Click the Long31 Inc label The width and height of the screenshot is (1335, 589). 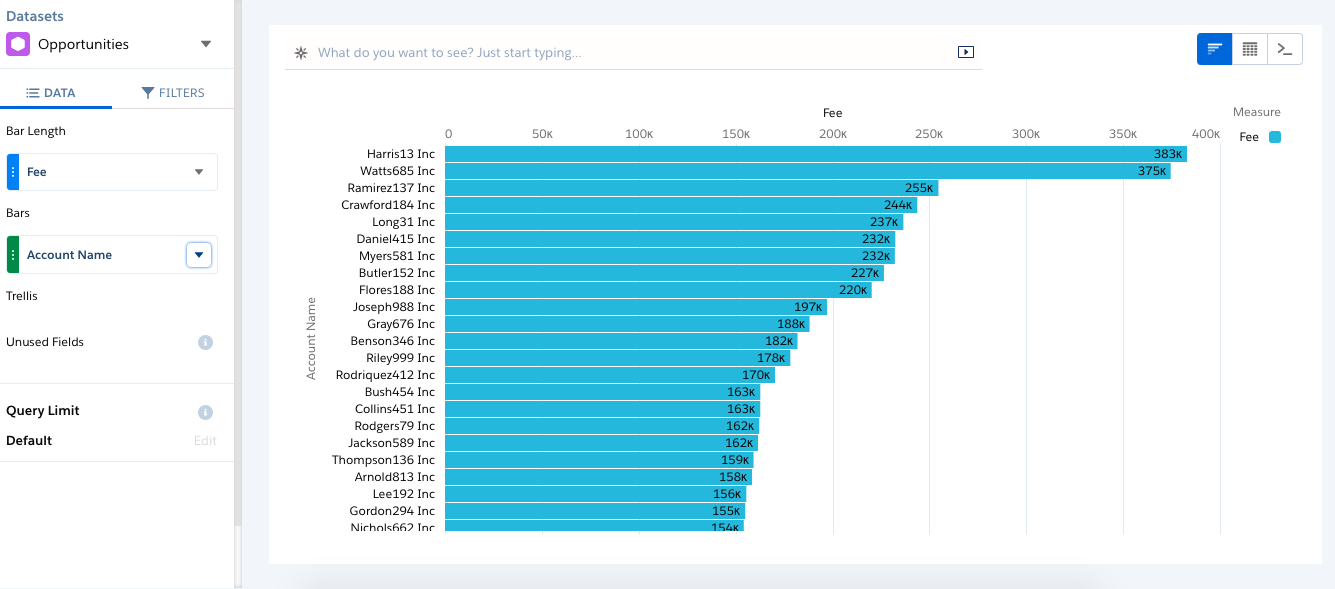pos(403,222)
